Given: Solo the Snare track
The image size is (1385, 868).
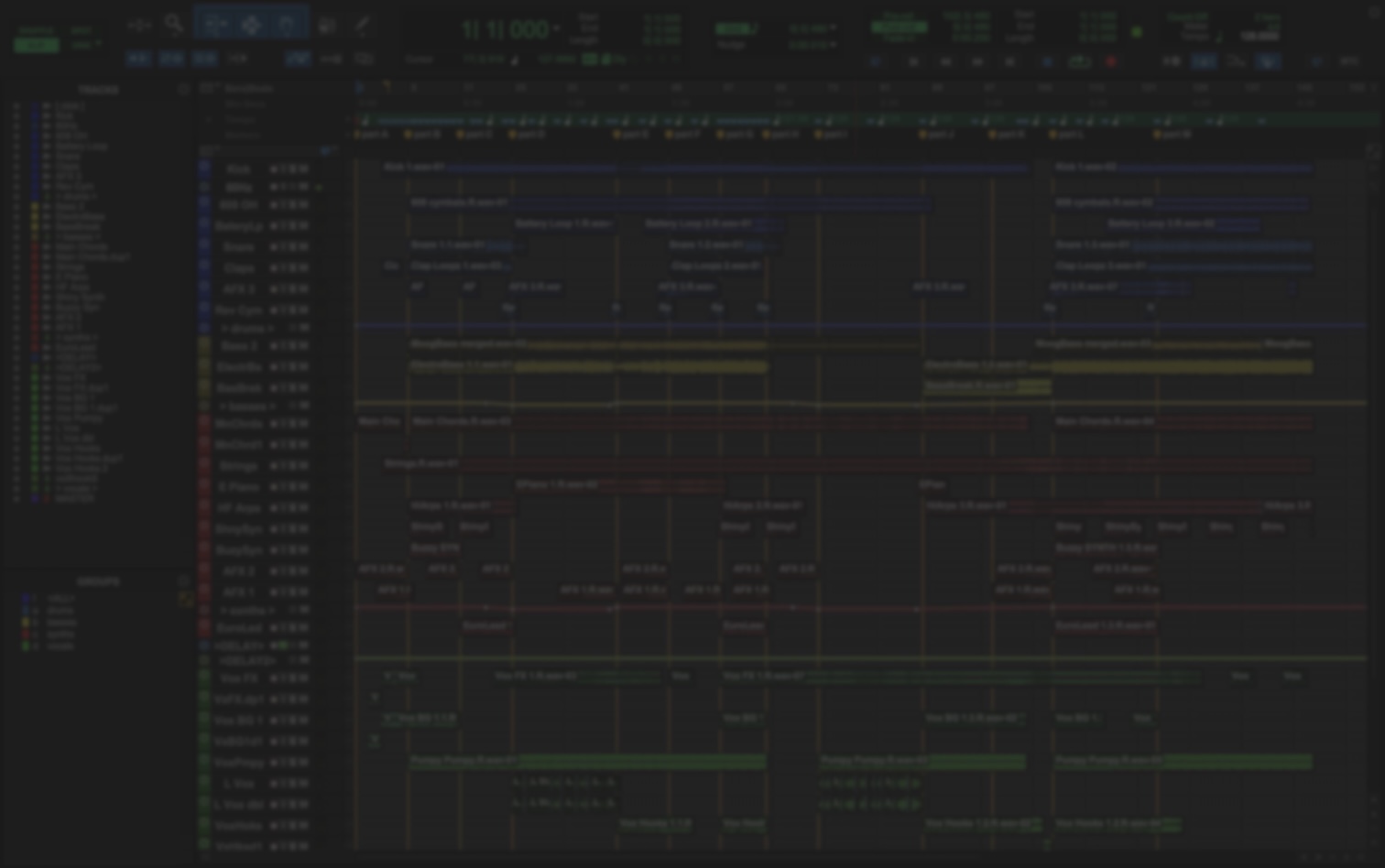Looking at the screenshot, I should click(x=293, y=247).
